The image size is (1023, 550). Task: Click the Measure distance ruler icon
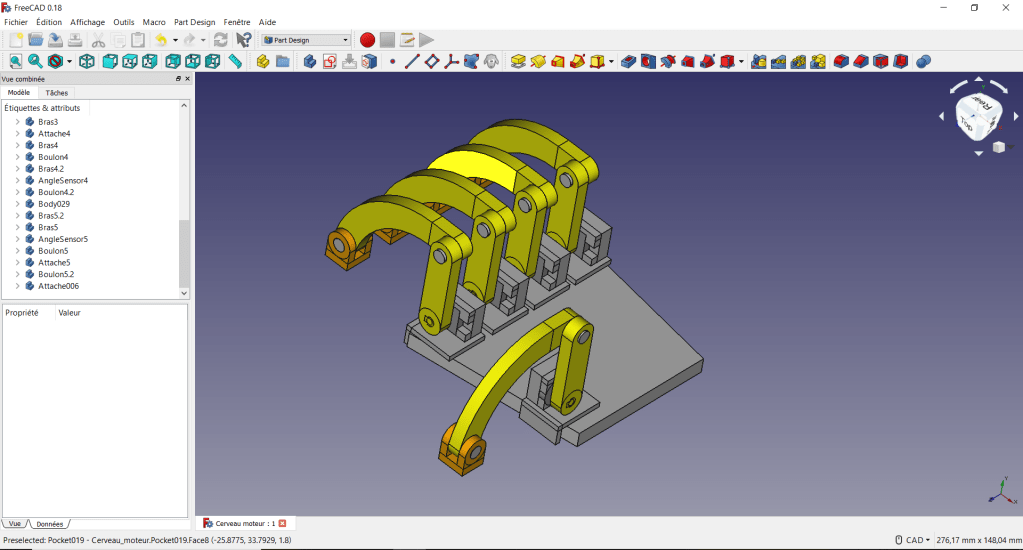click(x=235, y=62)
